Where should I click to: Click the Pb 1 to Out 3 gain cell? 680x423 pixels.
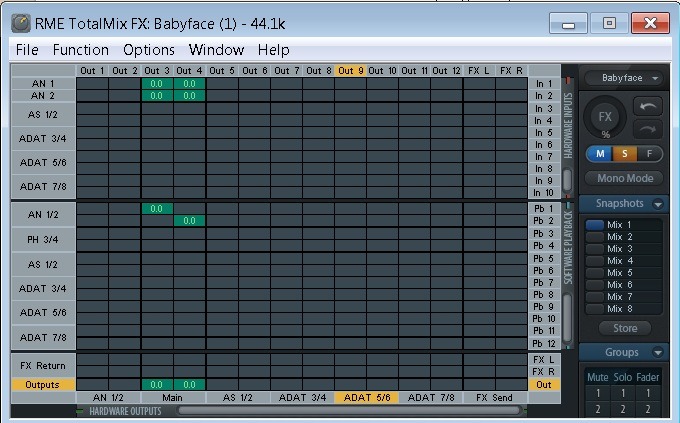point(157,209)
